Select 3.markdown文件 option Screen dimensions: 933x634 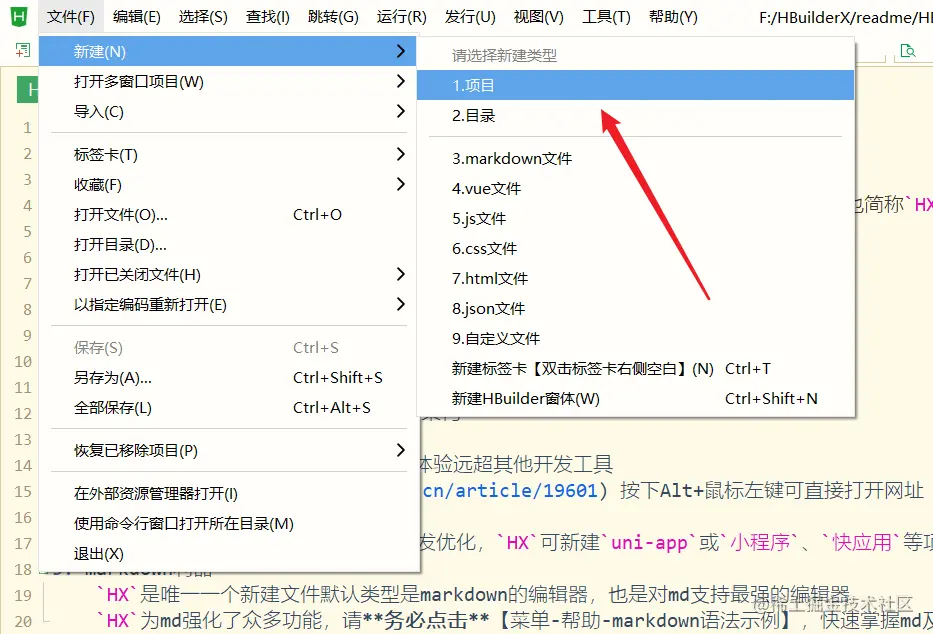click(x=635, y=158)
